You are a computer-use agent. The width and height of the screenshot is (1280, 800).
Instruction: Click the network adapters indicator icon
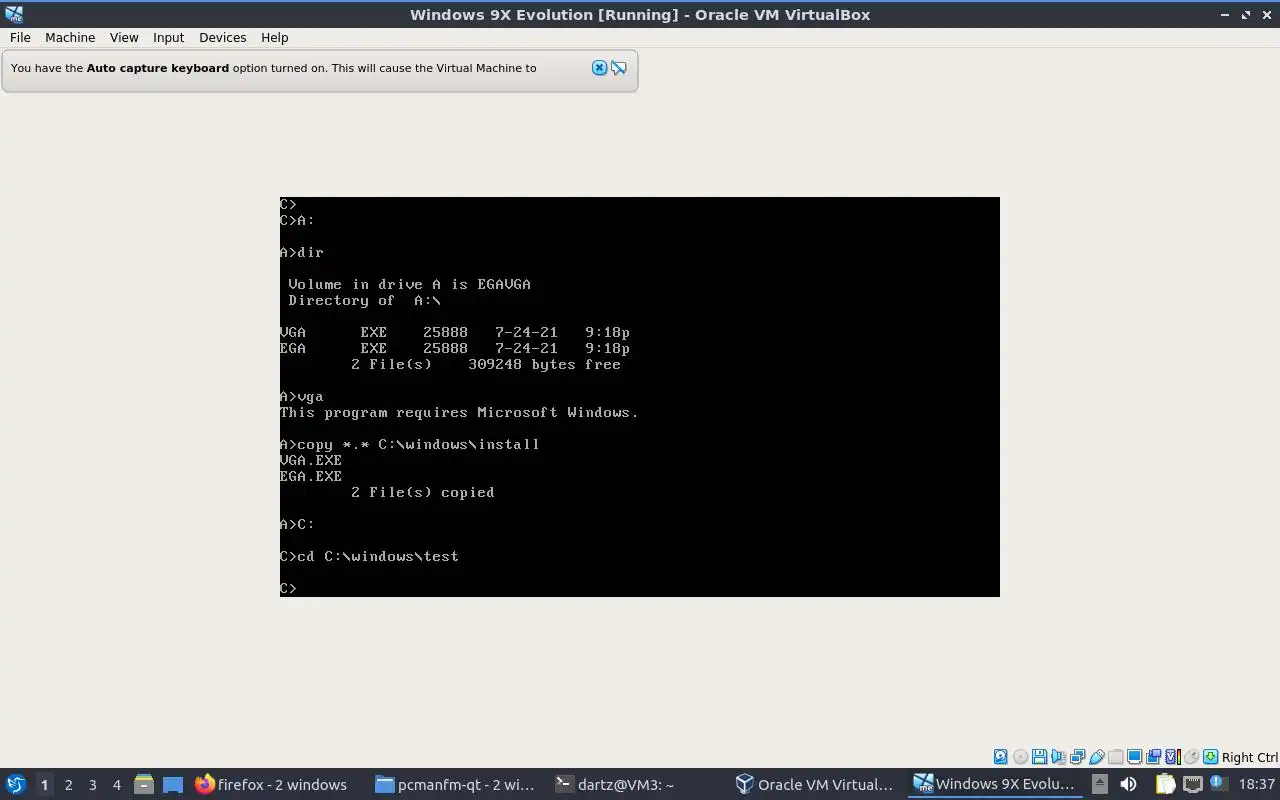[x=1078, y=757]
